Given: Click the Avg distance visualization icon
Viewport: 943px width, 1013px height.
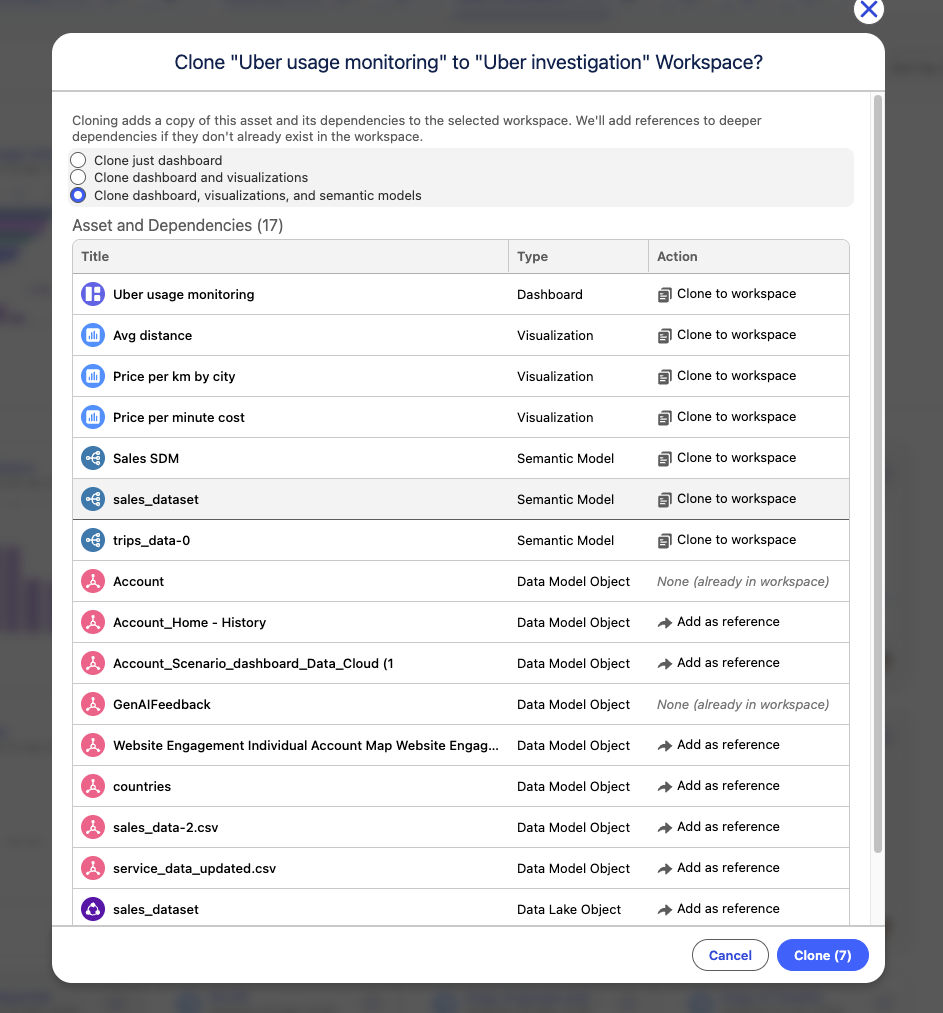Looking at the screenshot, I should 93,335.
